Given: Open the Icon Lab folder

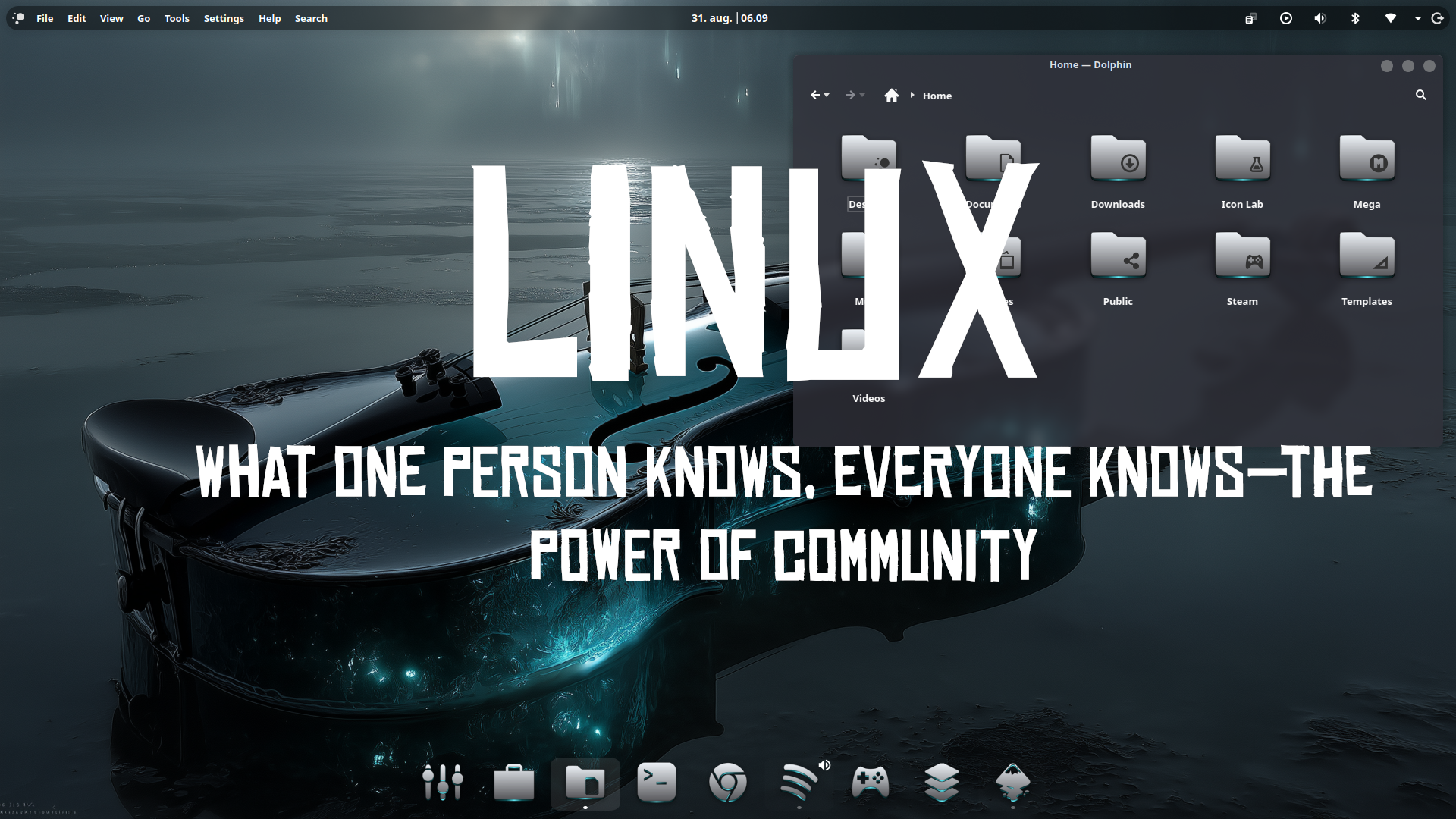Looking at the screenshot, I should 1242,161.
